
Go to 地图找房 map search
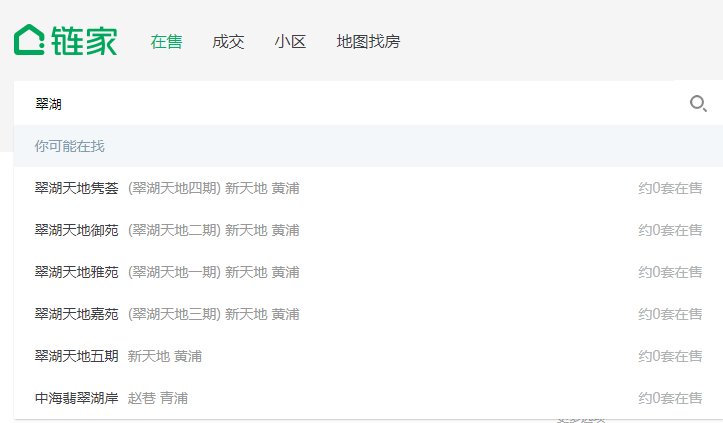coord(368,42)
